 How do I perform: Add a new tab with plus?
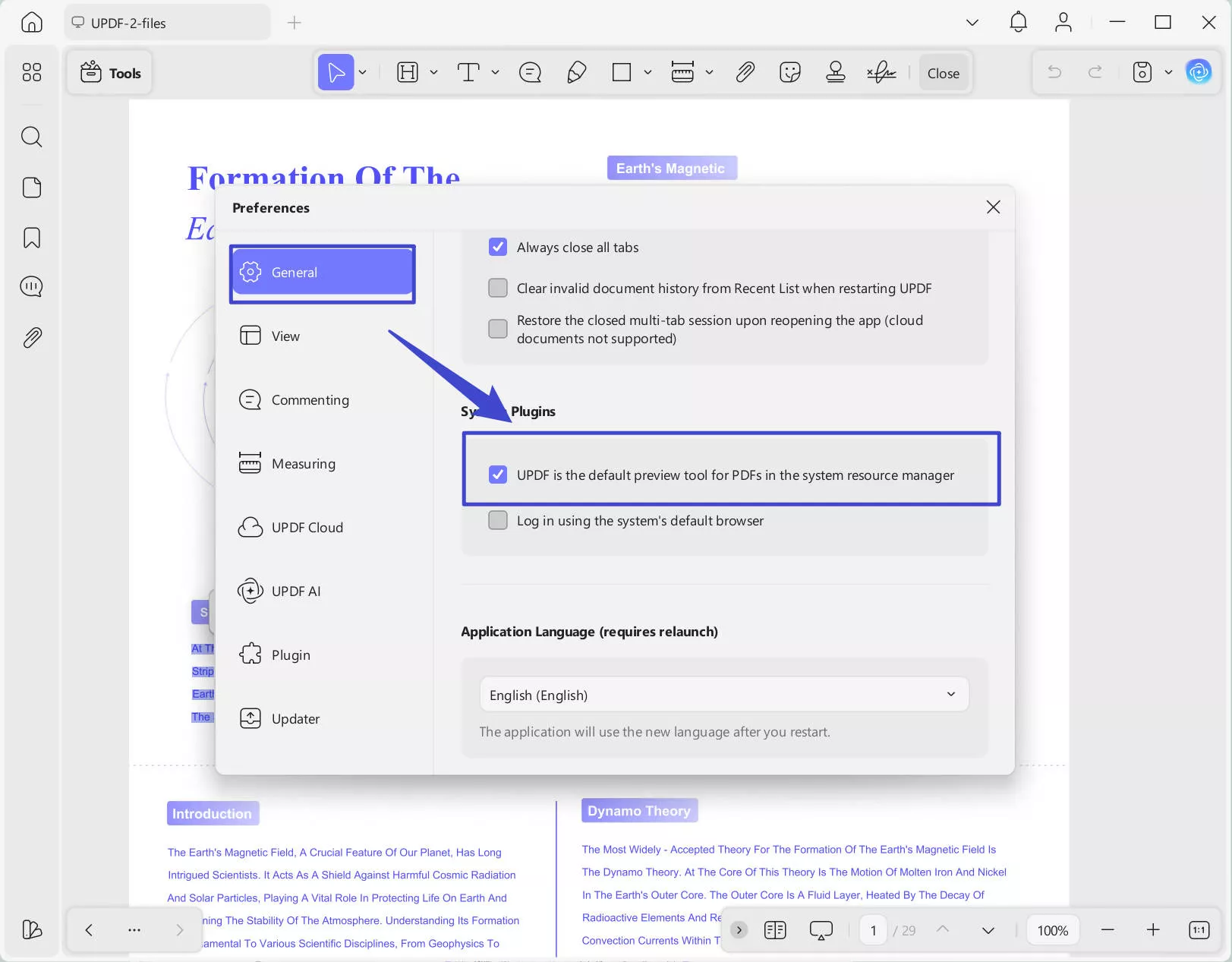point(295,23)
